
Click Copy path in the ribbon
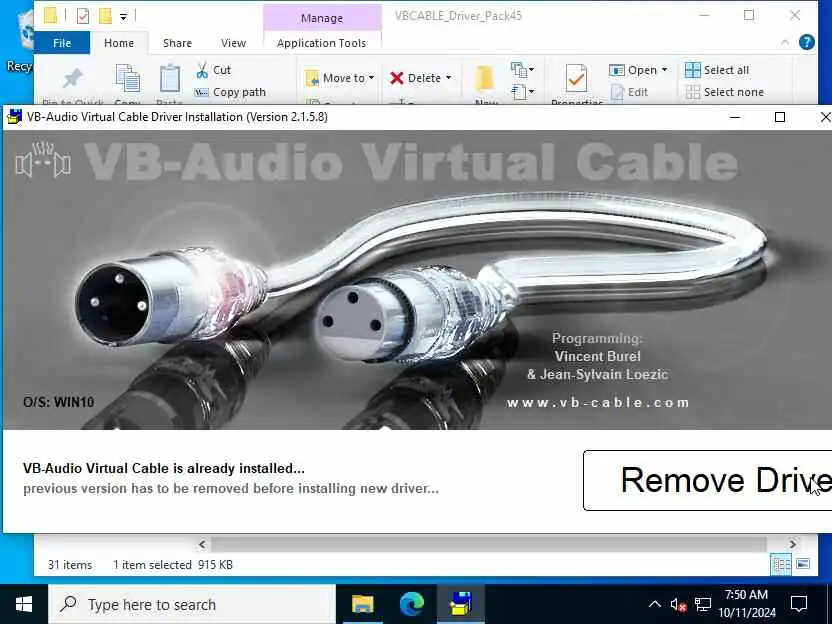click(230, 92)
